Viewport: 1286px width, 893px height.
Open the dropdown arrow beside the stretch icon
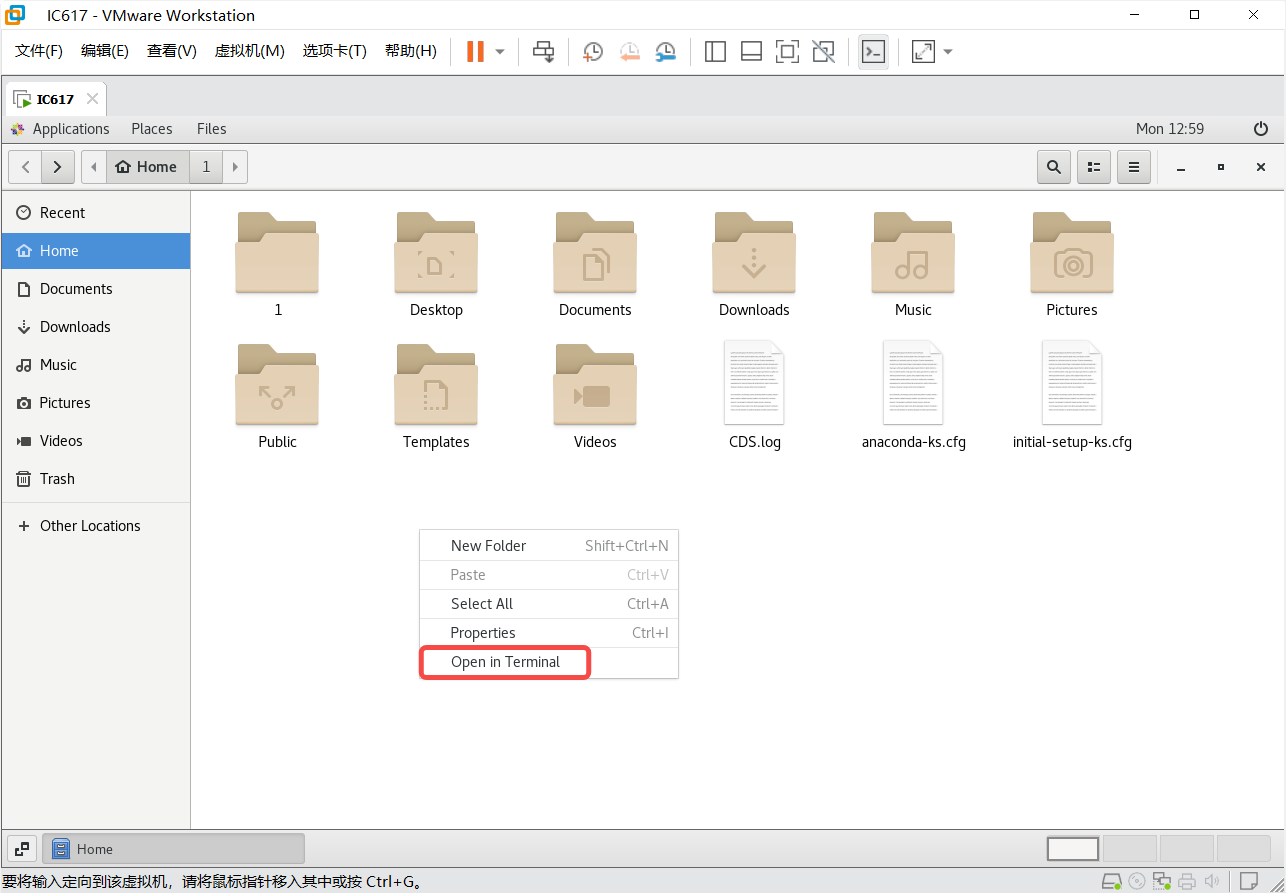(948, 52)
